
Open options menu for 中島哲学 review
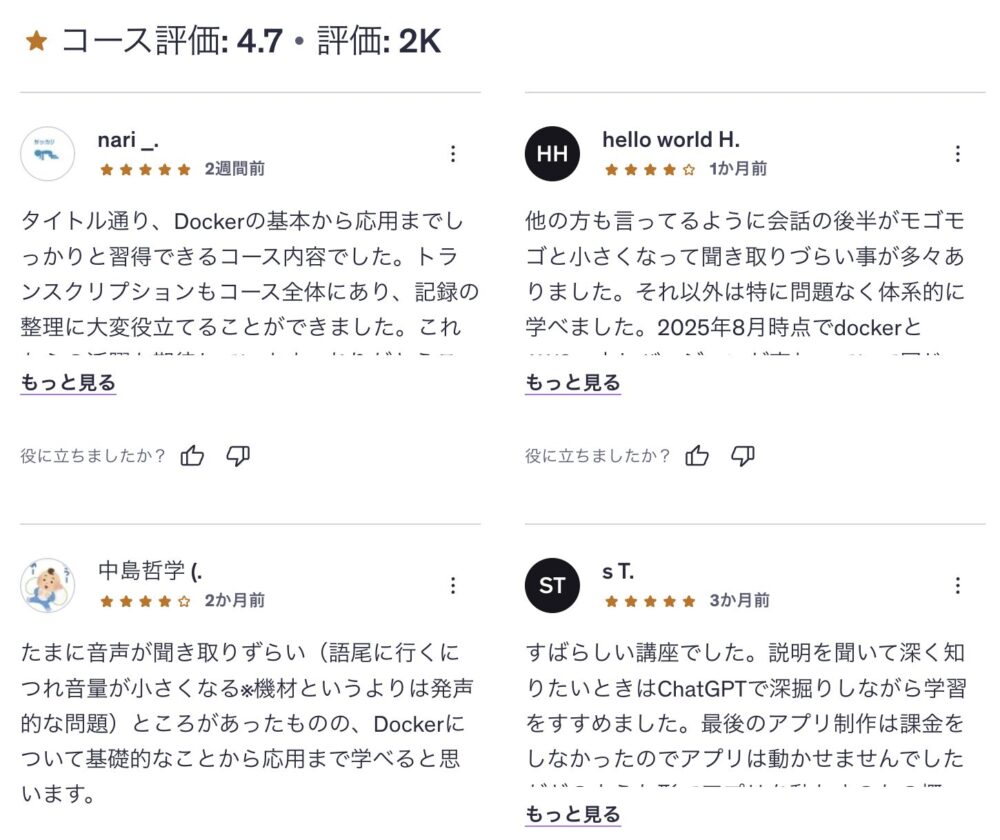(x=453, y=585)
